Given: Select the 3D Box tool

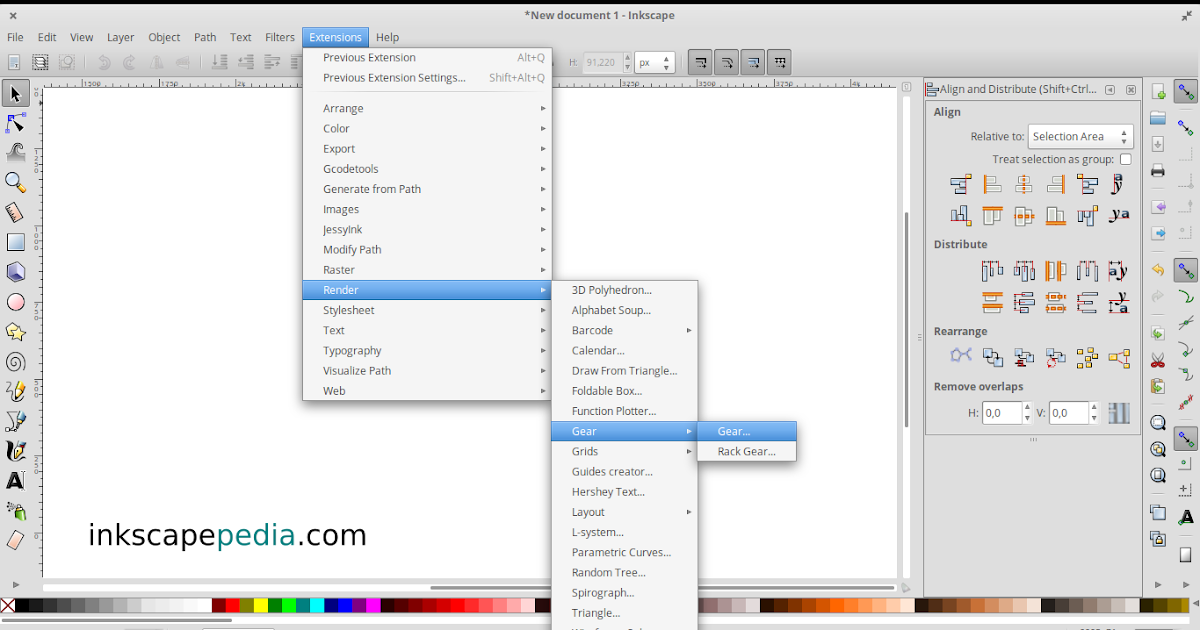Looking at the screenshot, I should [15, 272].
